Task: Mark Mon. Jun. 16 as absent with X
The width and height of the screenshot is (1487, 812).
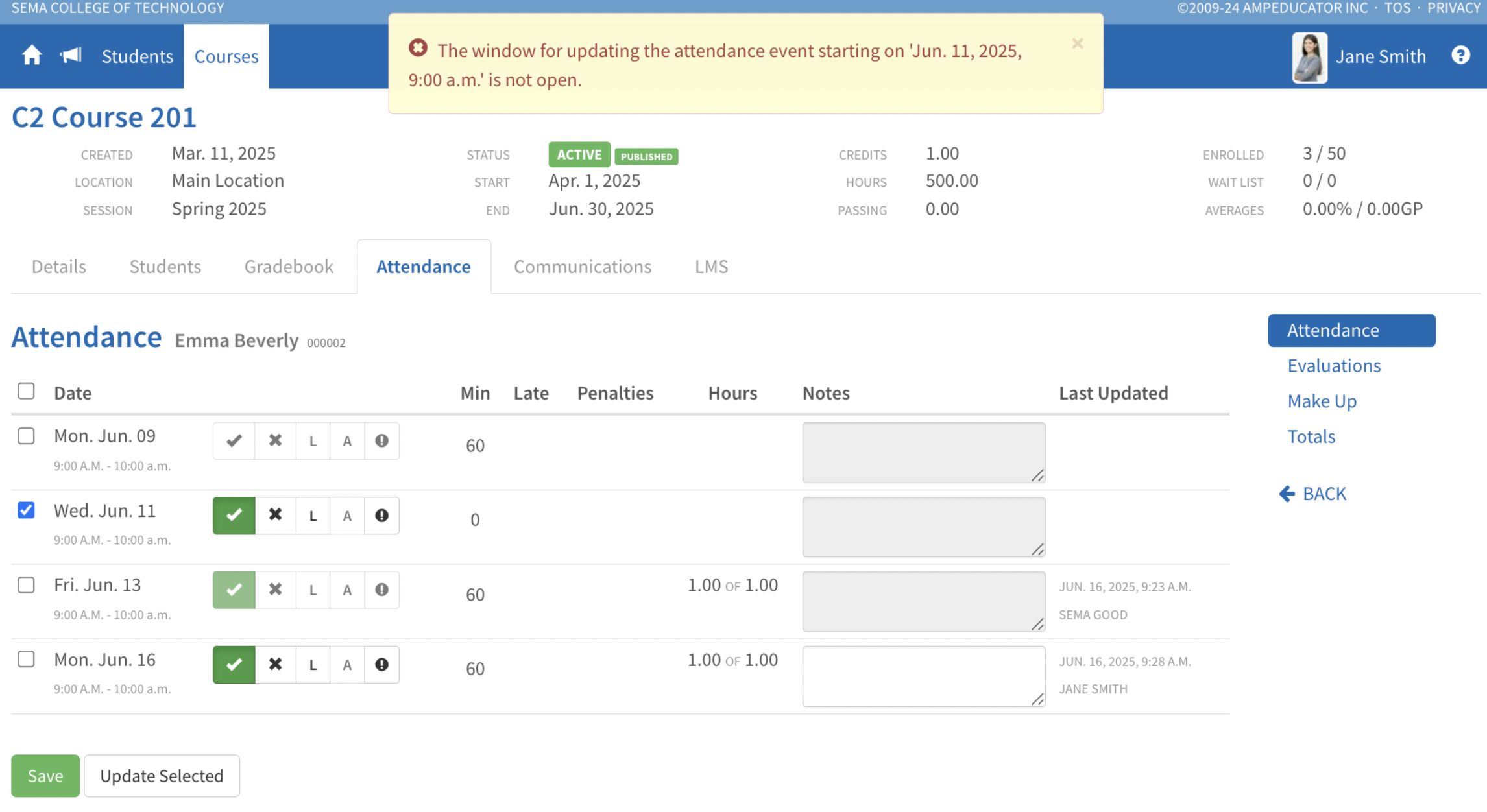Action: point(275,665)
